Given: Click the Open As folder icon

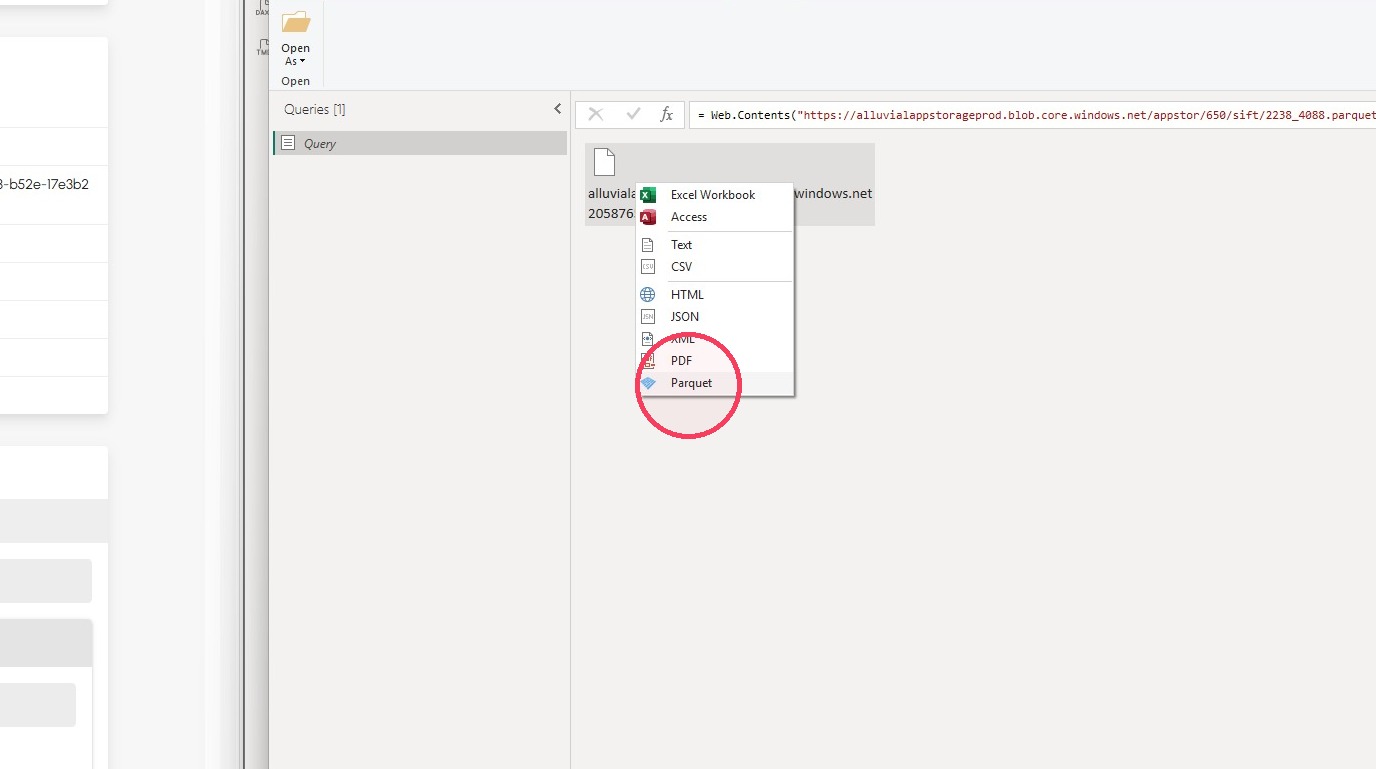Looking at the screenshot, I should [x=296, y=22].
